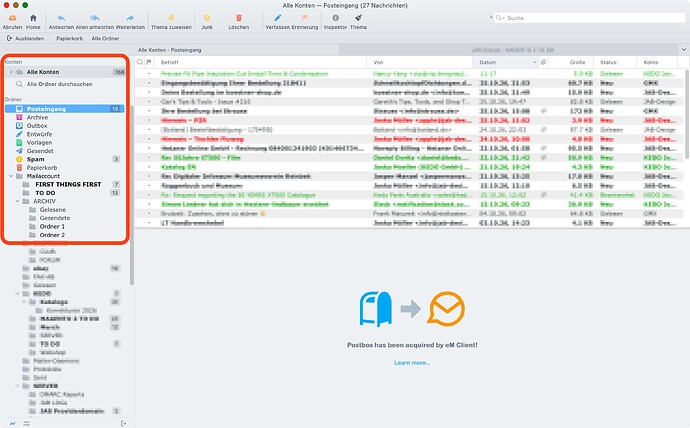This screenshot has height=428, width=690.
Task: Go to the Home view
Action: click(x=33, y=22)
